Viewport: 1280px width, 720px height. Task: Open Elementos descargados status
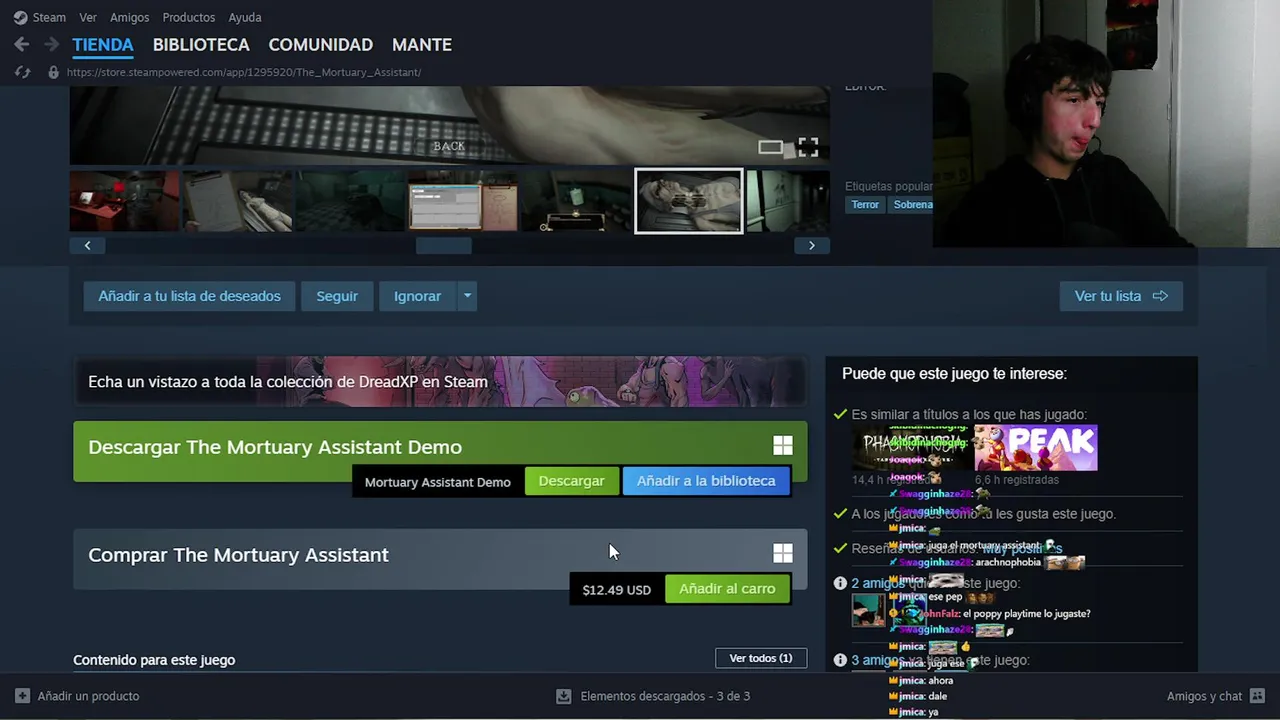point(665,696)
